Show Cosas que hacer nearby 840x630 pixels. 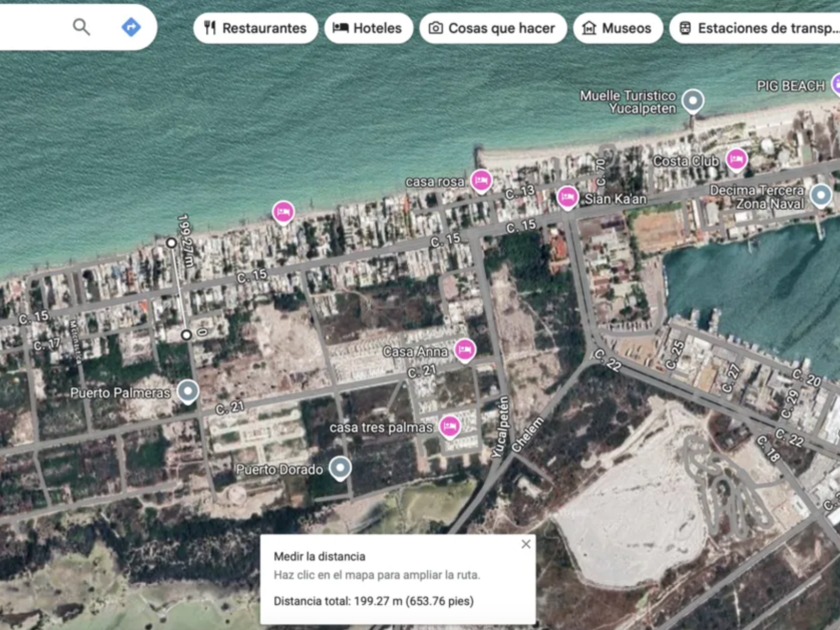point(492,28)
